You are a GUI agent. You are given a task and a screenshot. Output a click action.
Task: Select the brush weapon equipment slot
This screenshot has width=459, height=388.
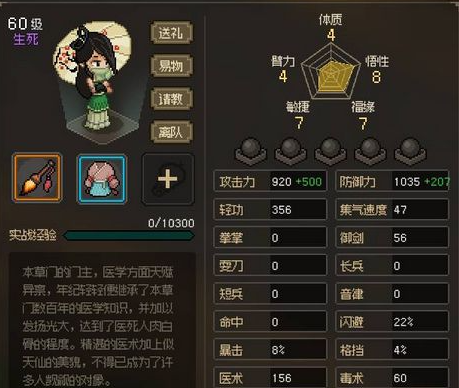tap(37, 178)
